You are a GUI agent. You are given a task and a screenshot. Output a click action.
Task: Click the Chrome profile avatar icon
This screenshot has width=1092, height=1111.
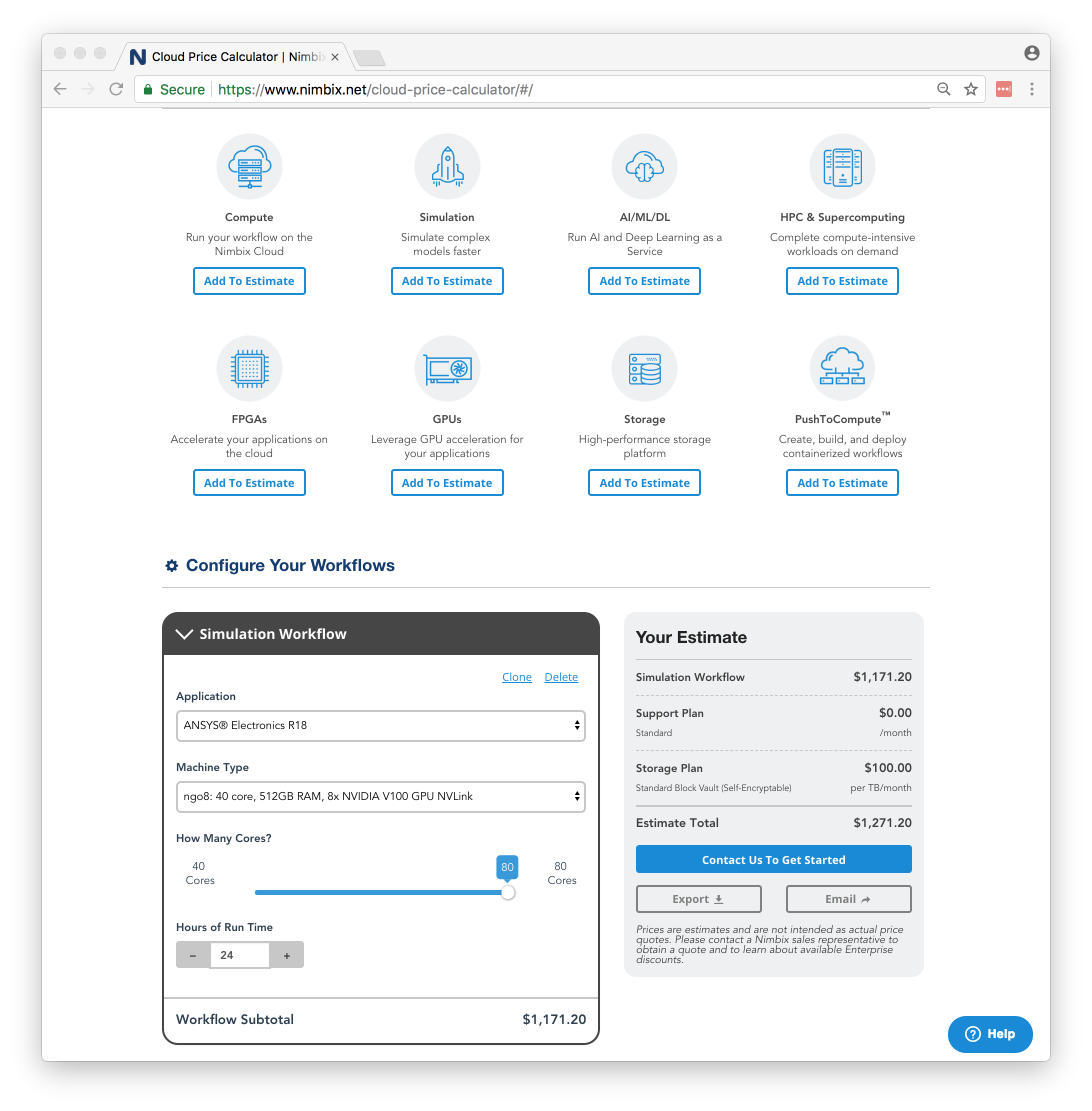pos(1031,53)
